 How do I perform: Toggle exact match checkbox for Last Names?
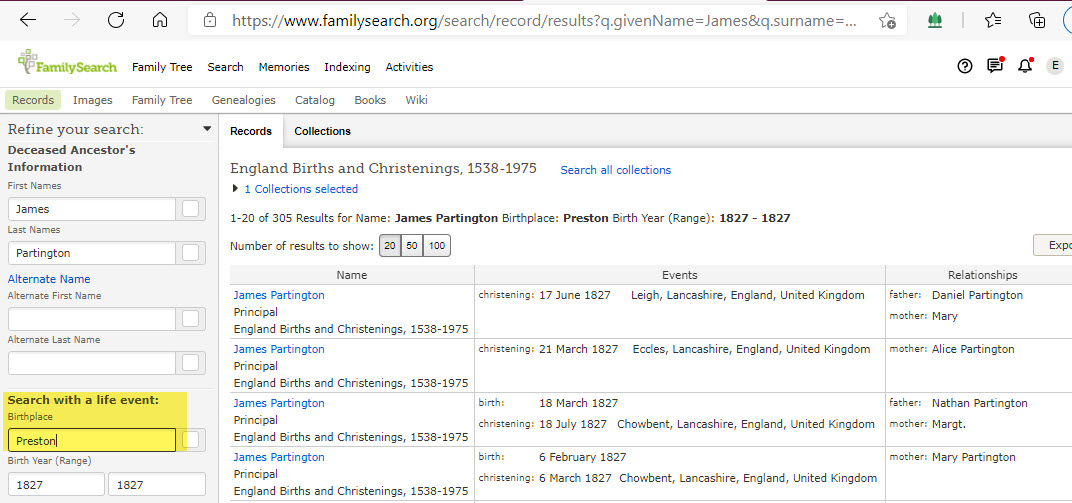coord(191,253)
